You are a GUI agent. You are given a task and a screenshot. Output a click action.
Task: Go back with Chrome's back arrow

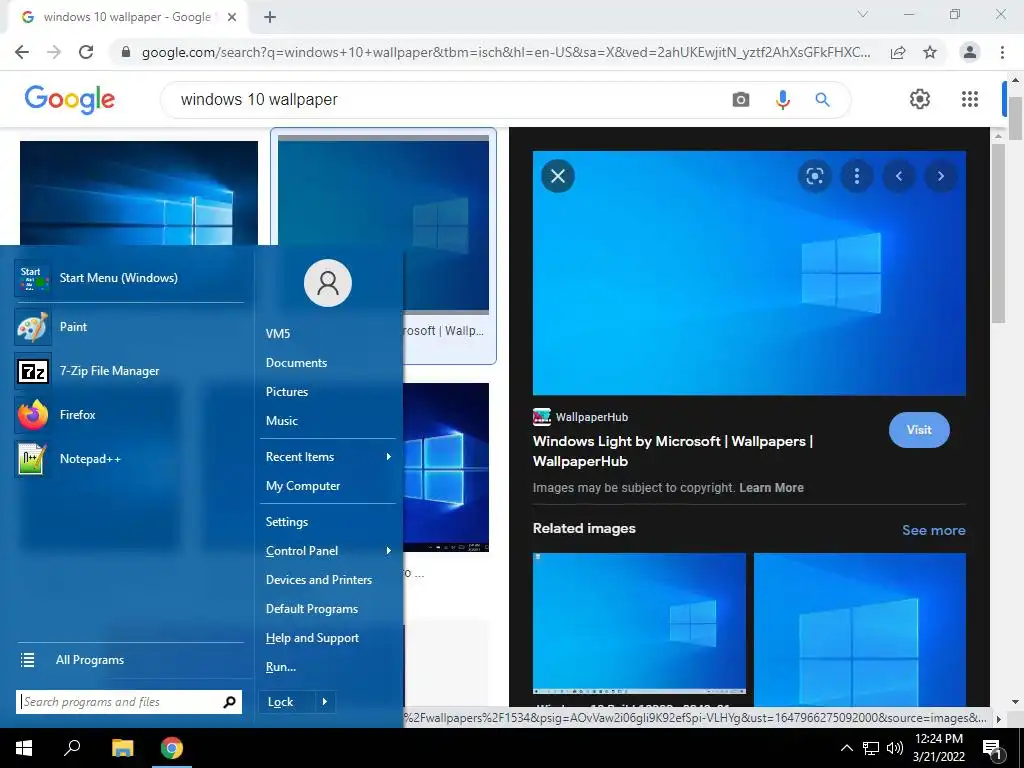point(22,52)
